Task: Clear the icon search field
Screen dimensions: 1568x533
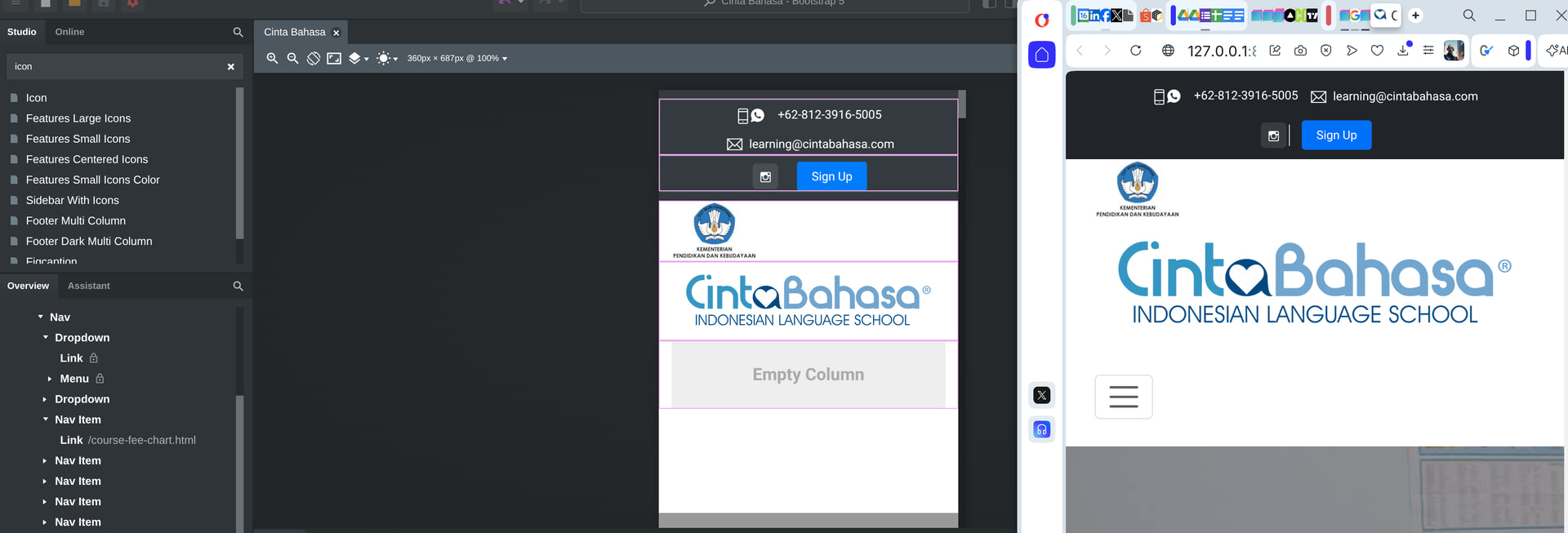Action: 230,67
